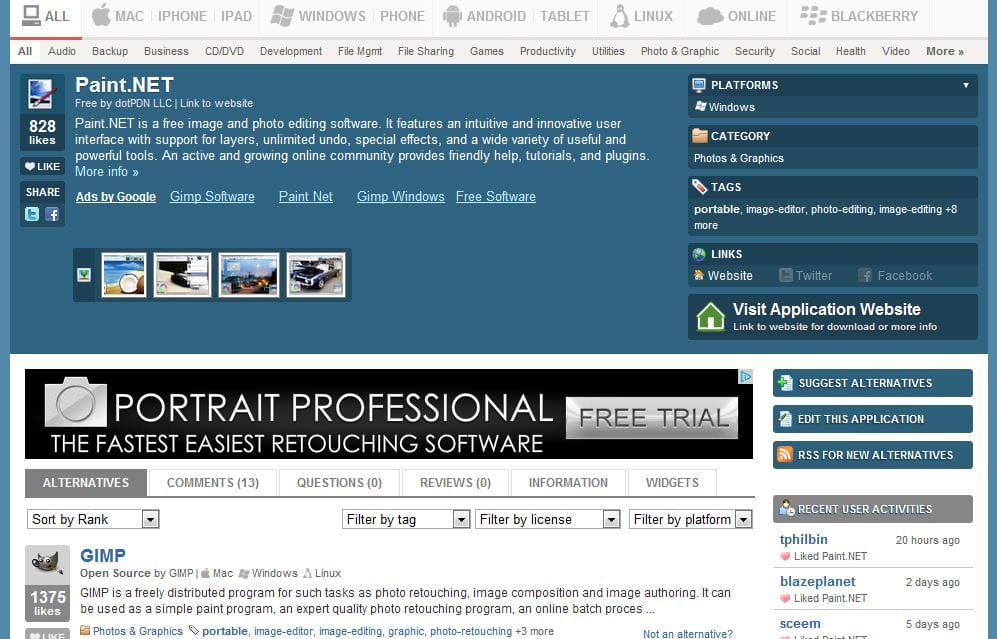The height and width of the screenshot is (639, 997).
Task: Select the All platforms computer icon
Action: pyautogui.click(x=31, y=15)
